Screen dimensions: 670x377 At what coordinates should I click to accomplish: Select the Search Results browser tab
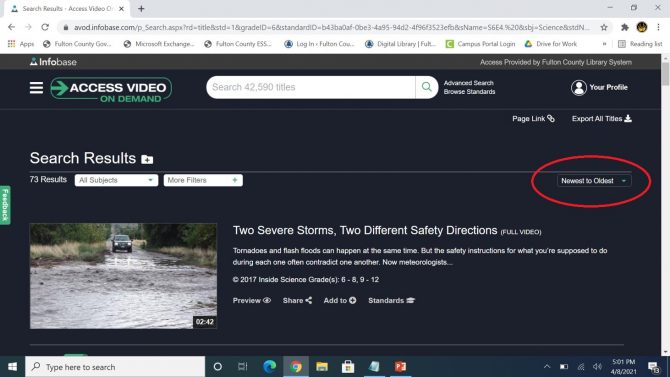67,9
